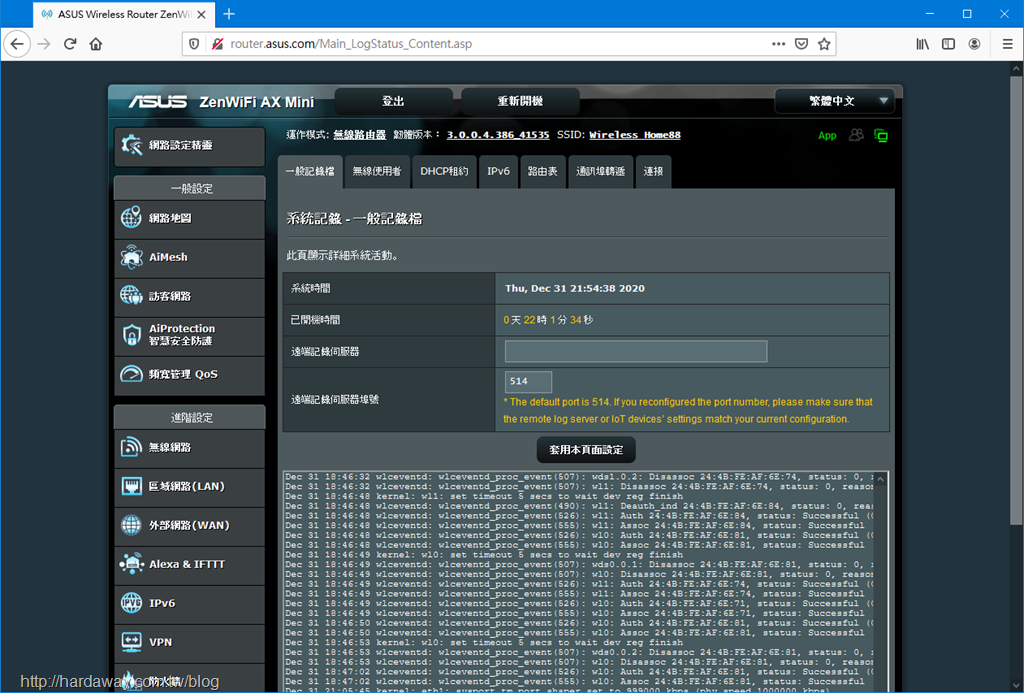Image resolution: width=1024 pixels, height=693 pixels.
Task: Open the Firefox library icon
Action: [x=922, y=44]
